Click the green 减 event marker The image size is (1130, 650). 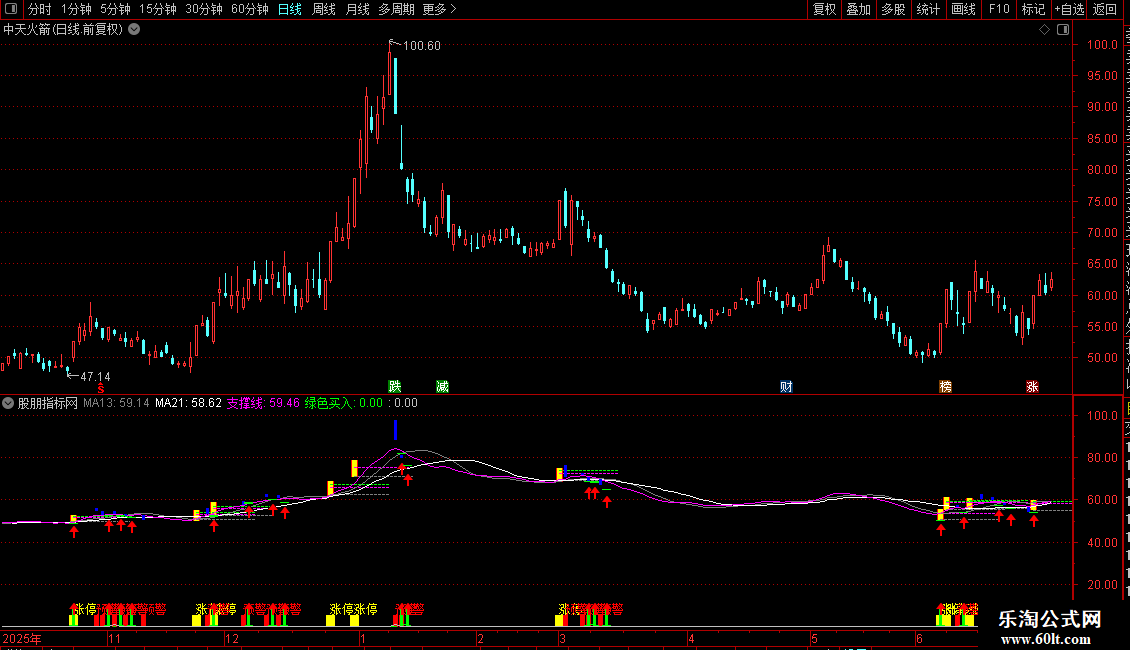442,387
